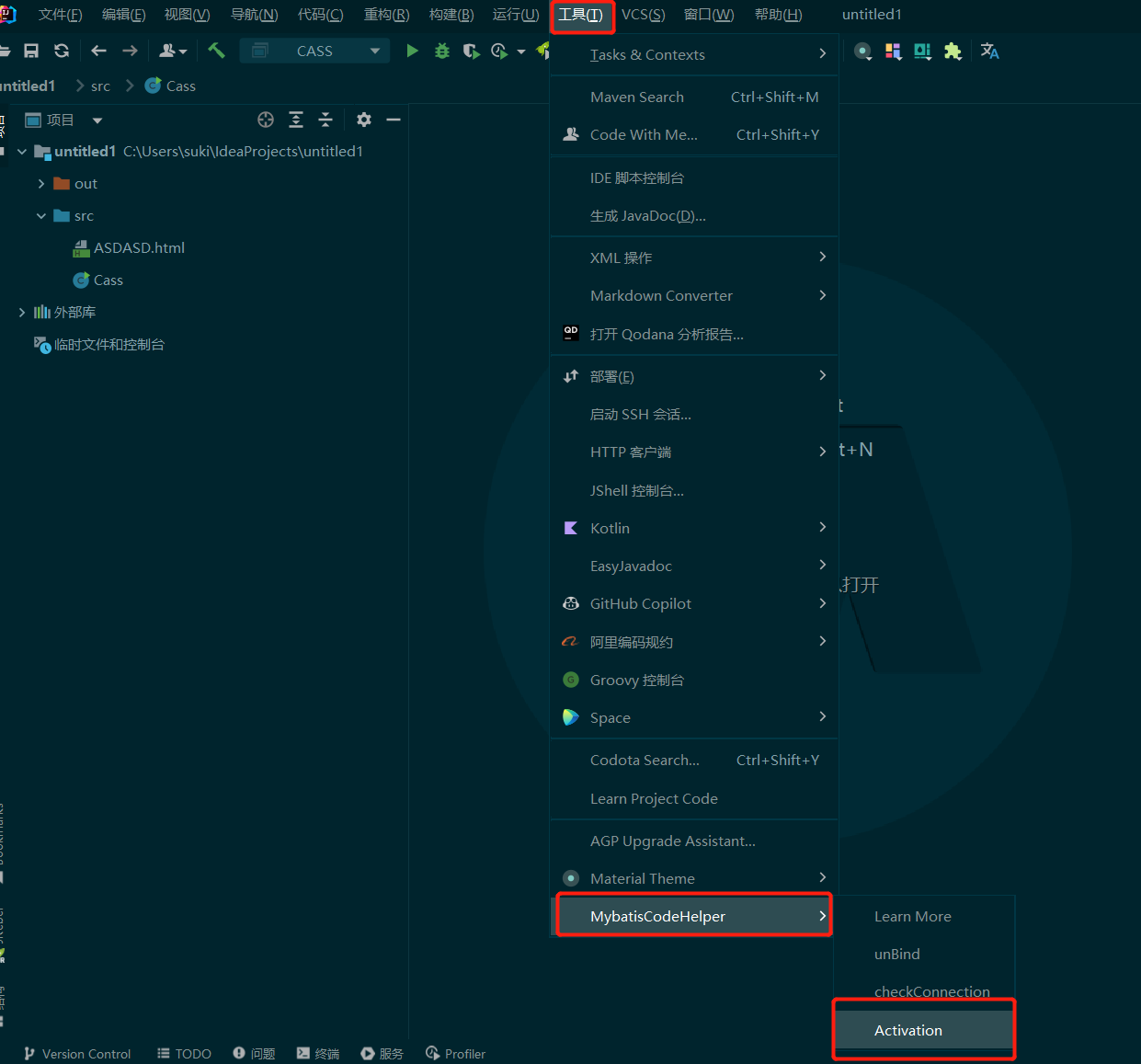Open the 项目 view selector dropdown
The height and width of the screenshot is (1064, 1141).
pos(97,120)
